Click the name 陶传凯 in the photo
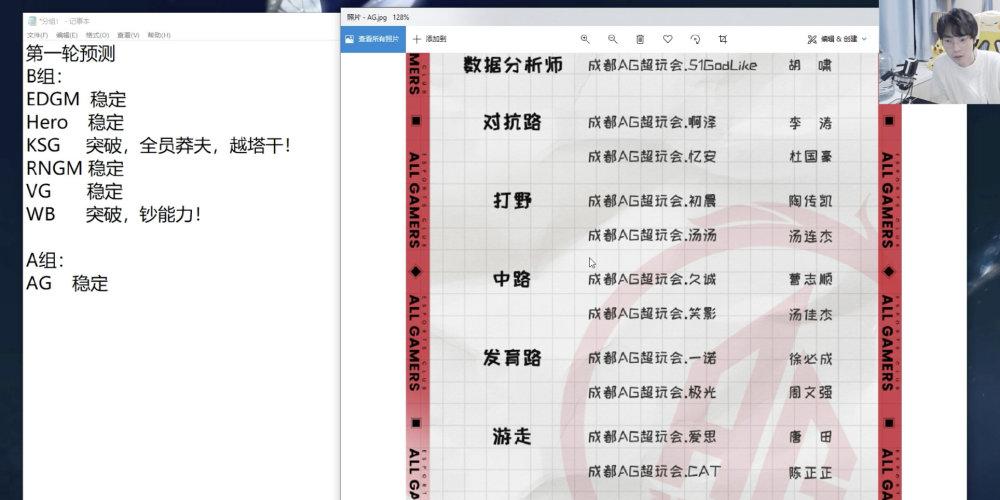The height and width of the screenshot is (500, 1000). [x=811, y=202]
